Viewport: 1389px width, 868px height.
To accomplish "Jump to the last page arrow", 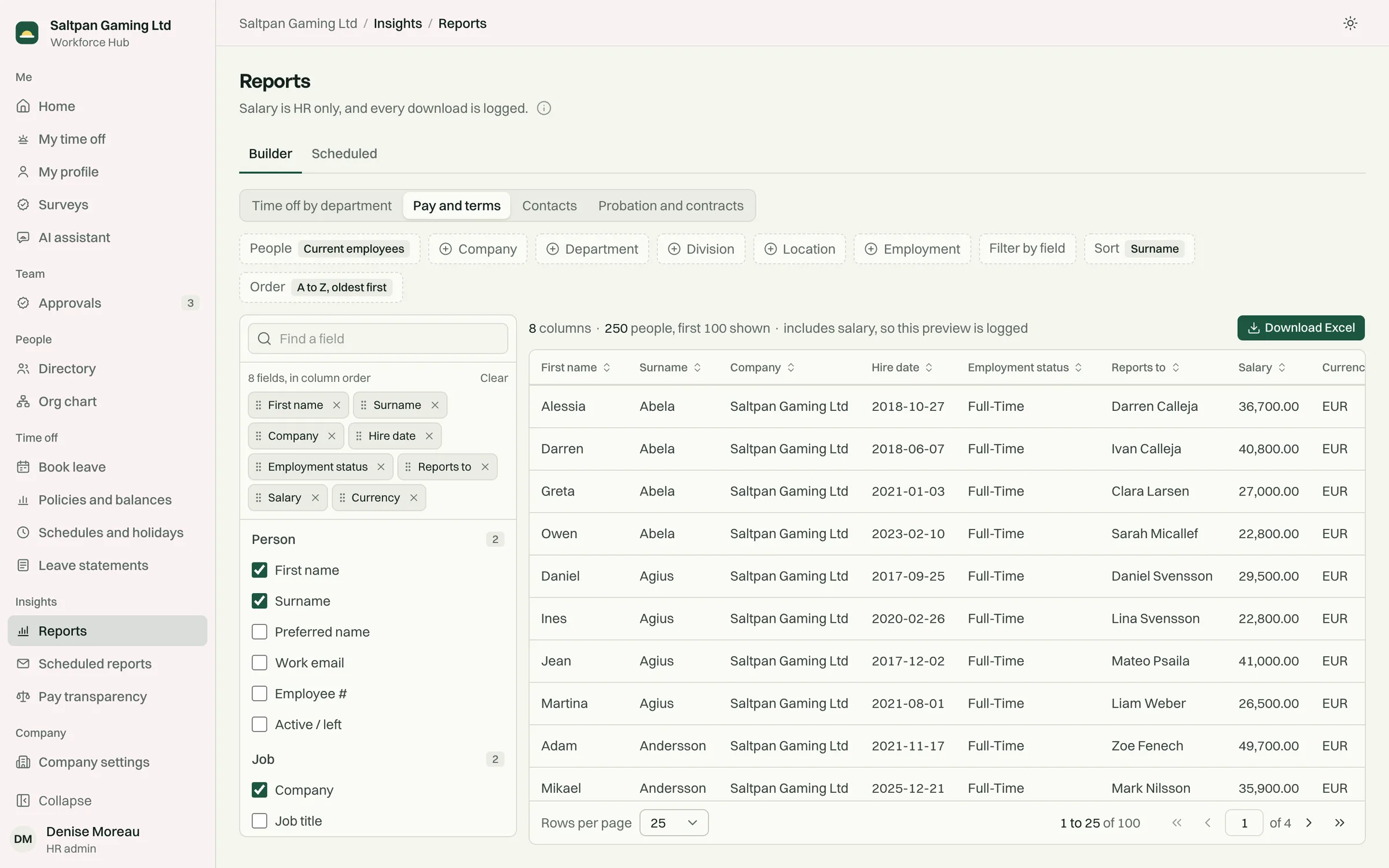I will coord(1339,823).
